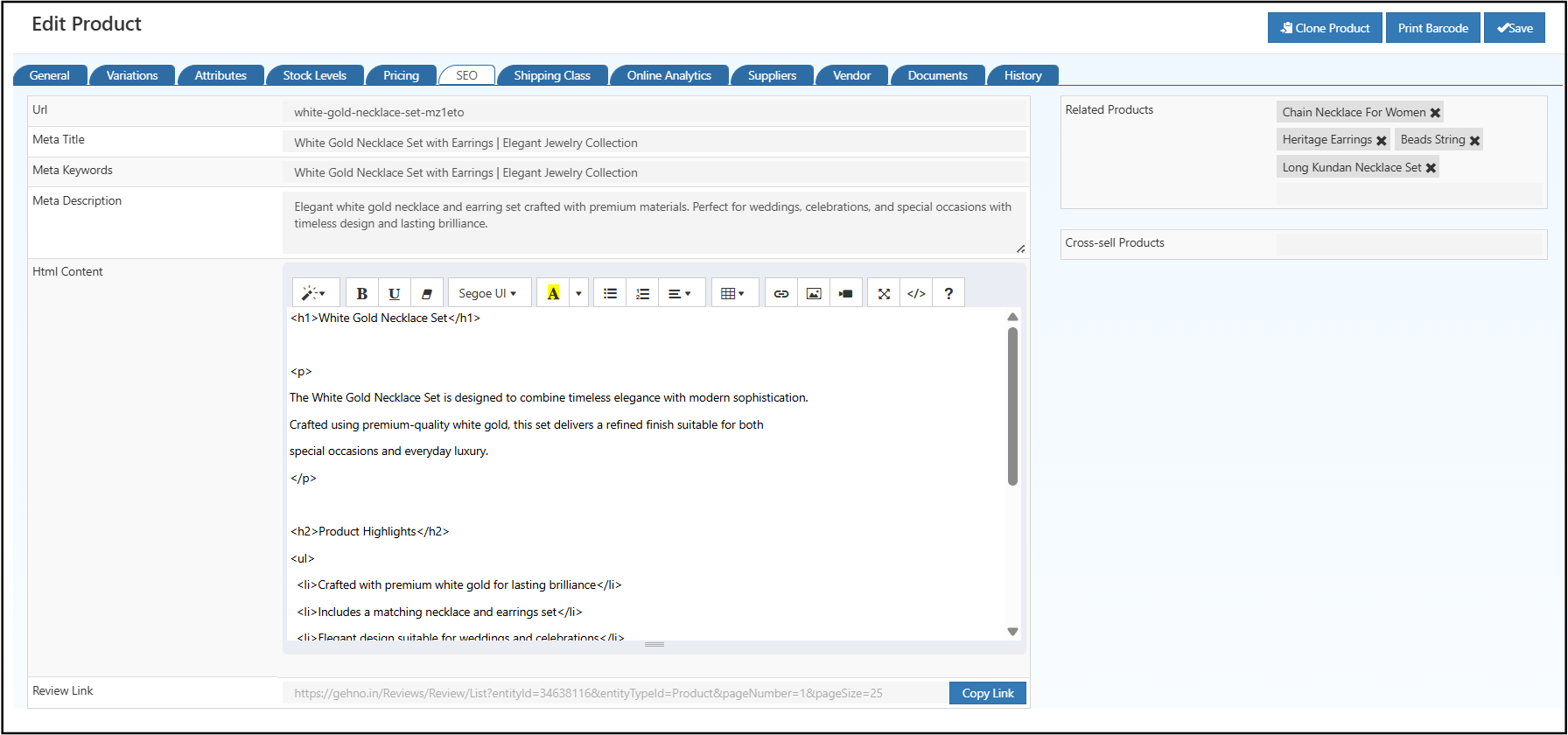The width and height of the screenshot is (1568, 735).
Task: Click the Review Link URL field
Action: (x=615, y=693)
